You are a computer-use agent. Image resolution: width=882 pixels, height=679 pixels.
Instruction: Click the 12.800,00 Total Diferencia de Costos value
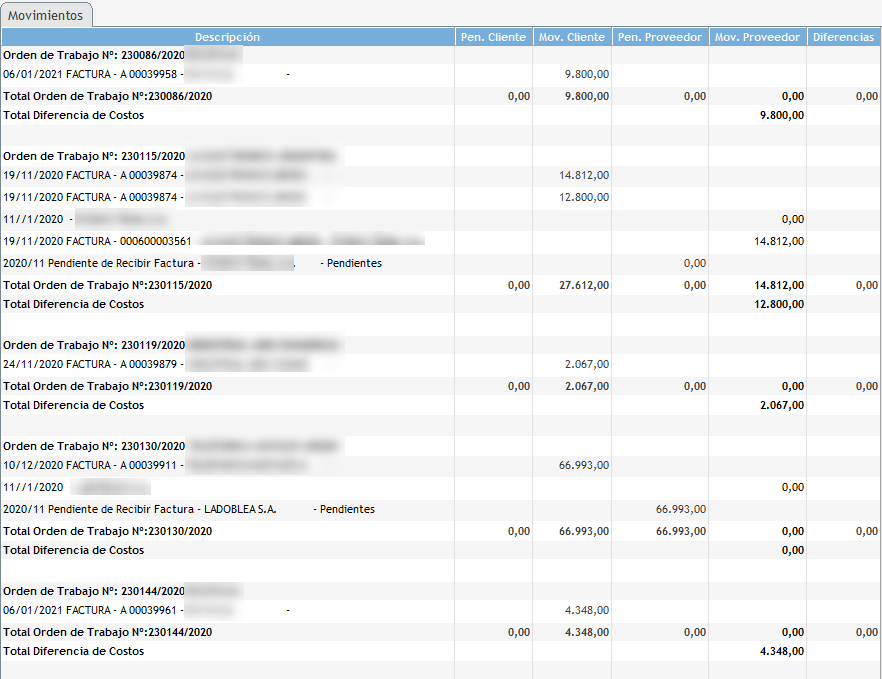click(x=780, y=304)
